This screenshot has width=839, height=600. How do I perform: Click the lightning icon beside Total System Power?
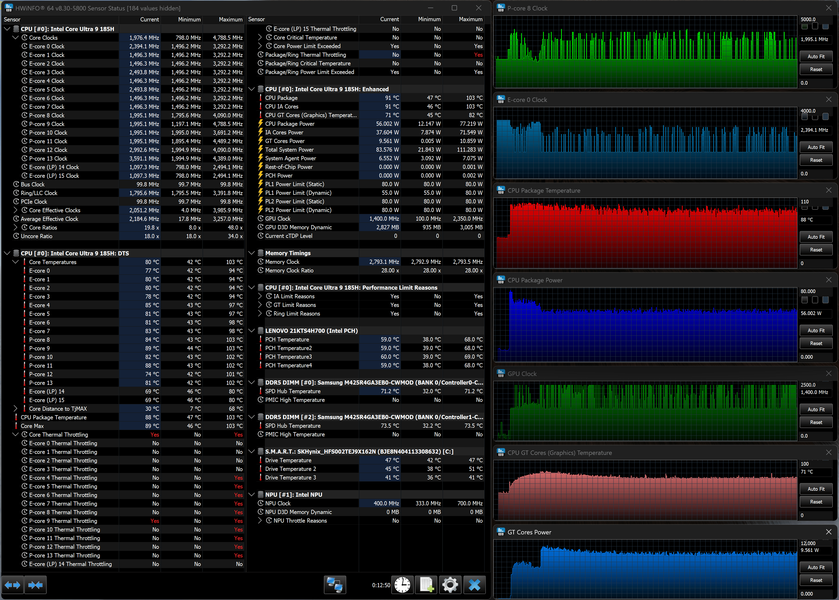261,149
